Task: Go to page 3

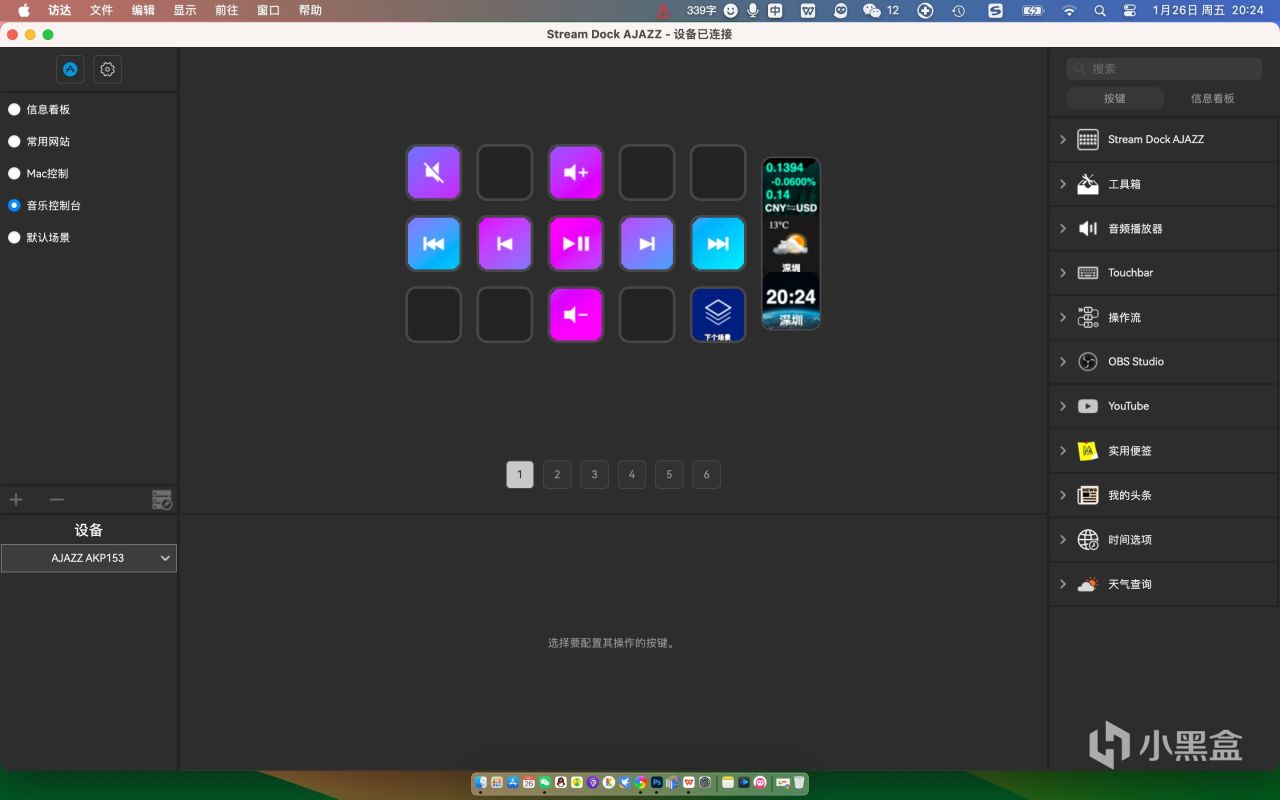Action: tap(594, 475)
